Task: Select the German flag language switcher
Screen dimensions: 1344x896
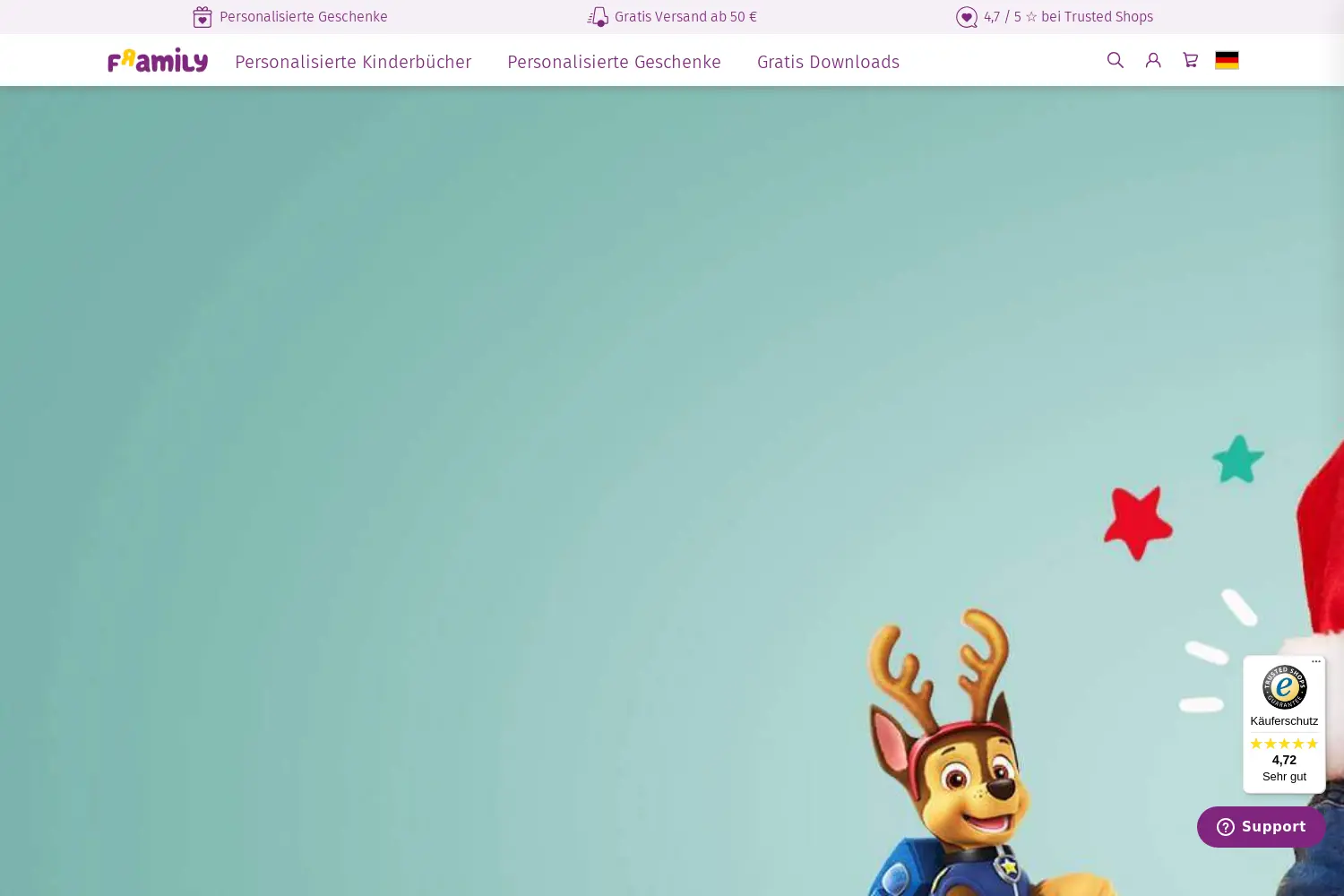Action: [x=1227, y=60]
